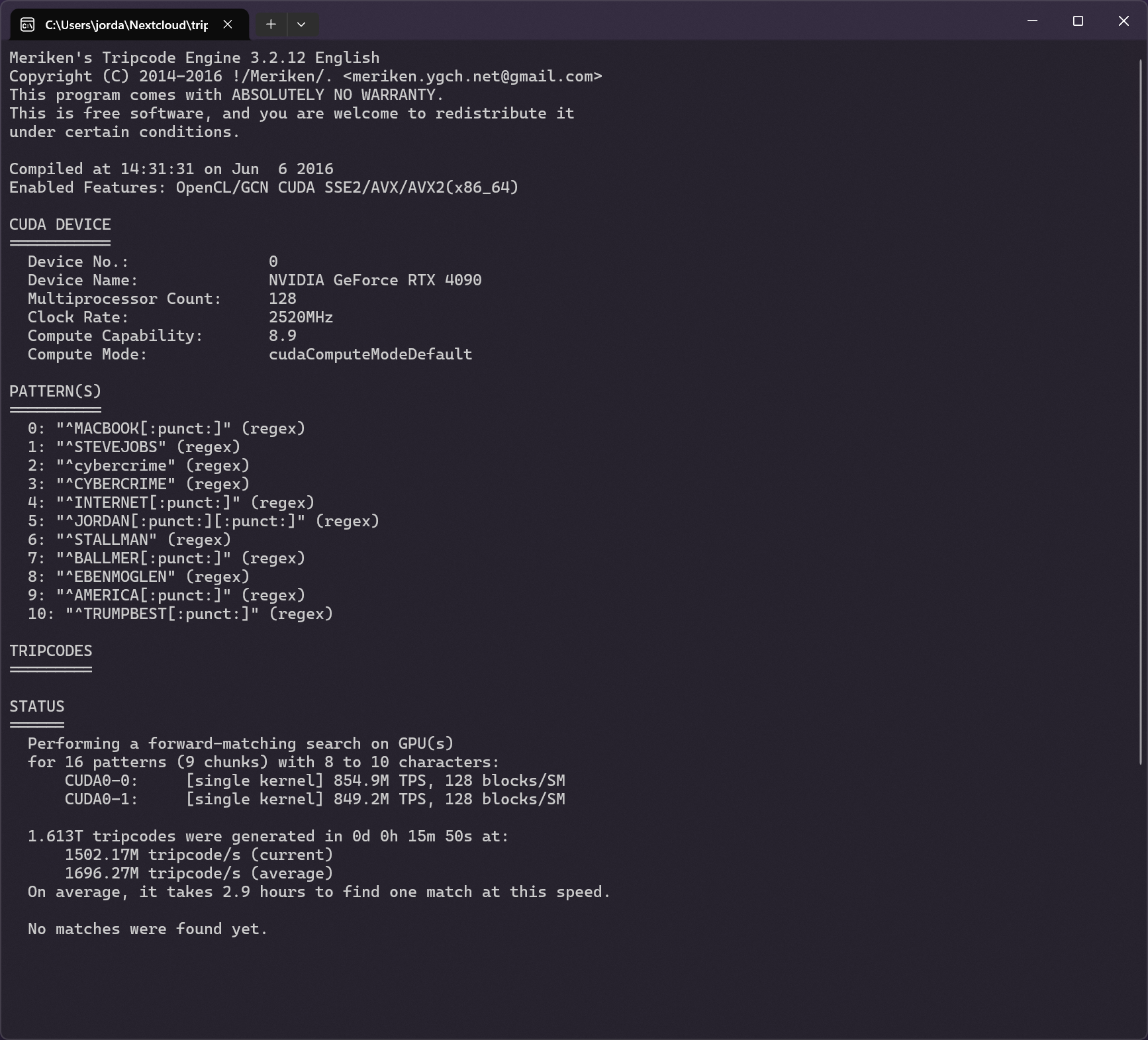Viewport: 1148px width, 1040px height.
Task: Select the C:\Users\jorda\Nextcloud terminal tab
Action: (x=130, y=25)
